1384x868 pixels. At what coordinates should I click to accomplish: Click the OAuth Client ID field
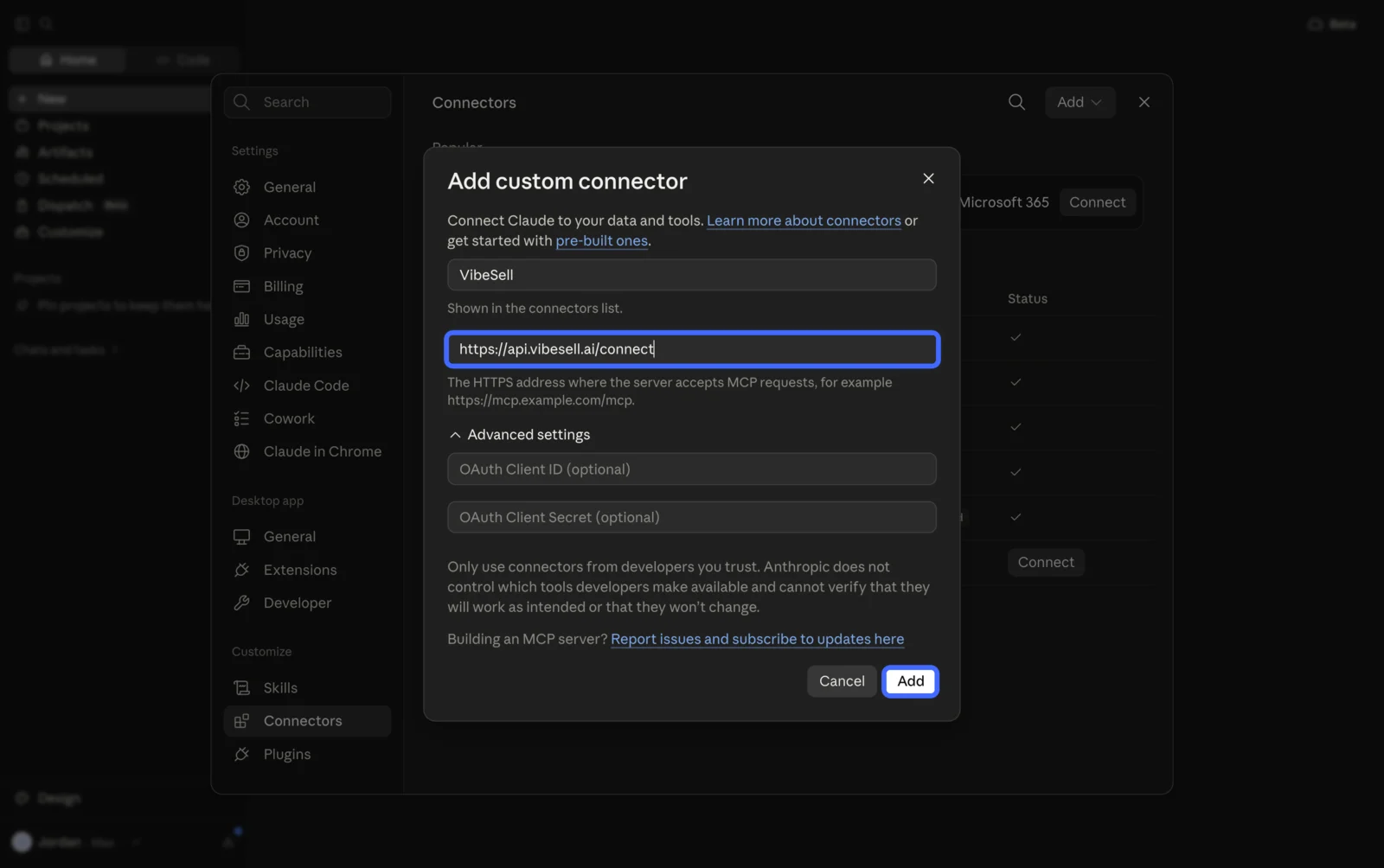tap(691, 469)
